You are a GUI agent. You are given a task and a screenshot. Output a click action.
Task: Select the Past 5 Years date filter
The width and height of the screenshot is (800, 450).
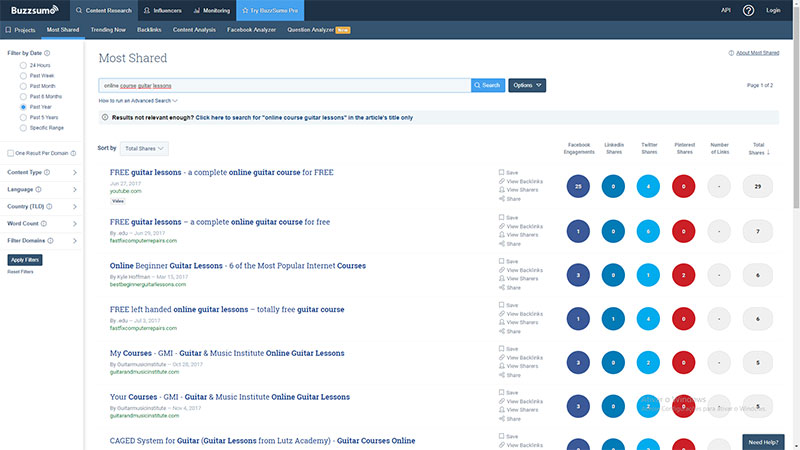23,117
